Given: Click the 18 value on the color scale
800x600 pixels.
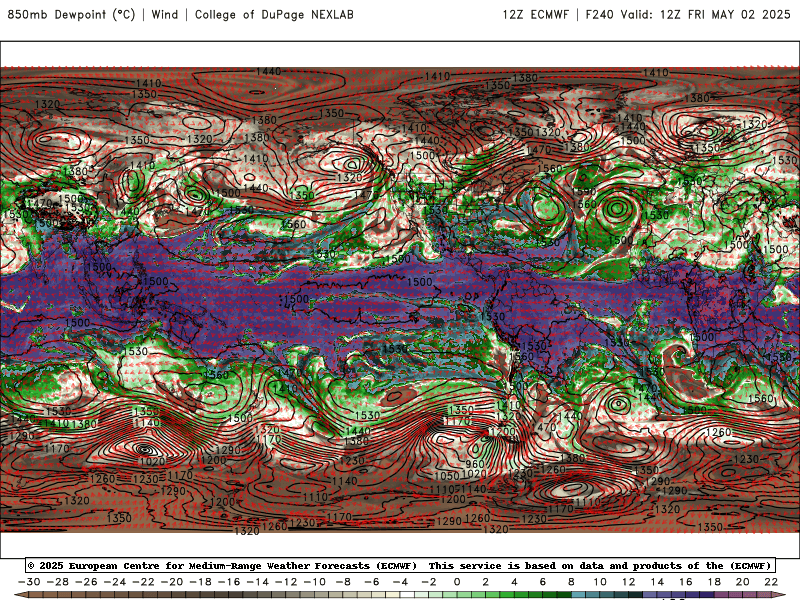Looking at the screenshot, I should [714, 582].
